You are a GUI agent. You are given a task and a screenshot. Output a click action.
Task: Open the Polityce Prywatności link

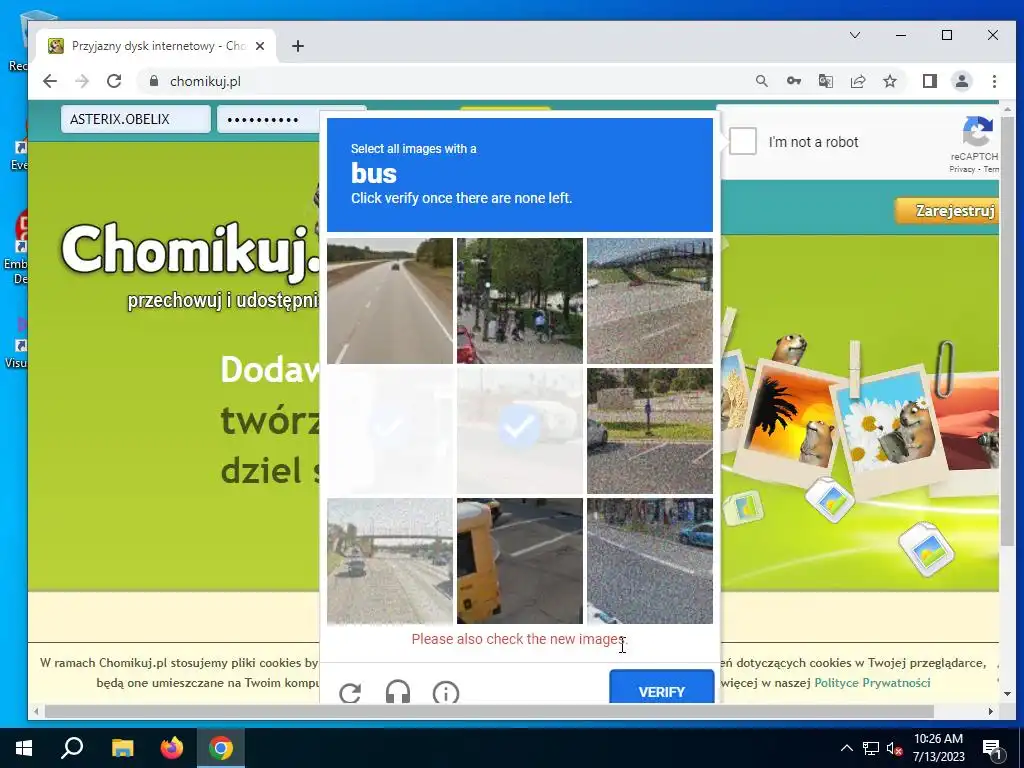[x=872, y=682]
